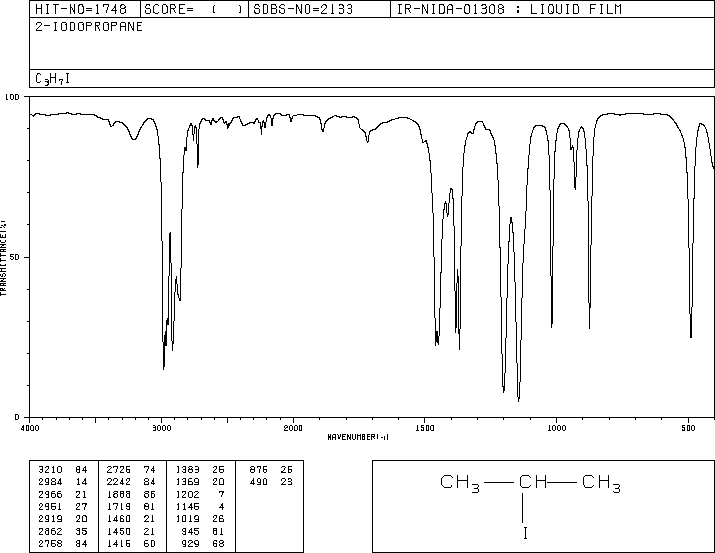This screenshot has width=715, height=553.
Task: Select peak table entry 1460
Action: point(119,519)
